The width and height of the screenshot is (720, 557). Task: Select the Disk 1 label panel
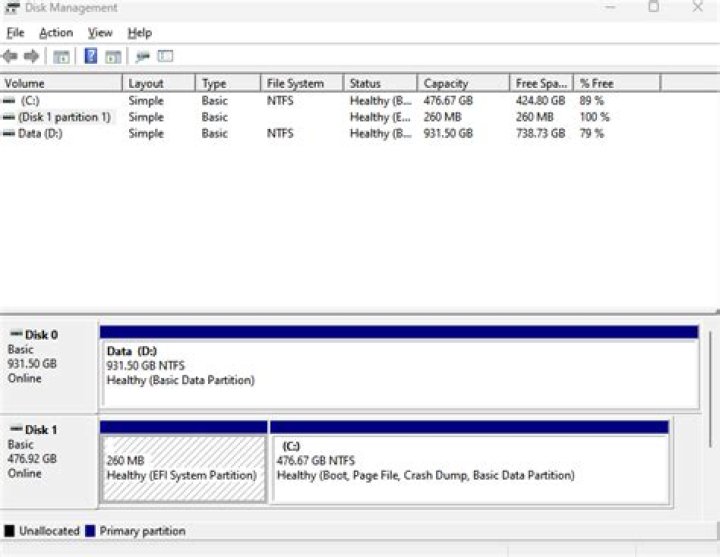coord(48,461)
